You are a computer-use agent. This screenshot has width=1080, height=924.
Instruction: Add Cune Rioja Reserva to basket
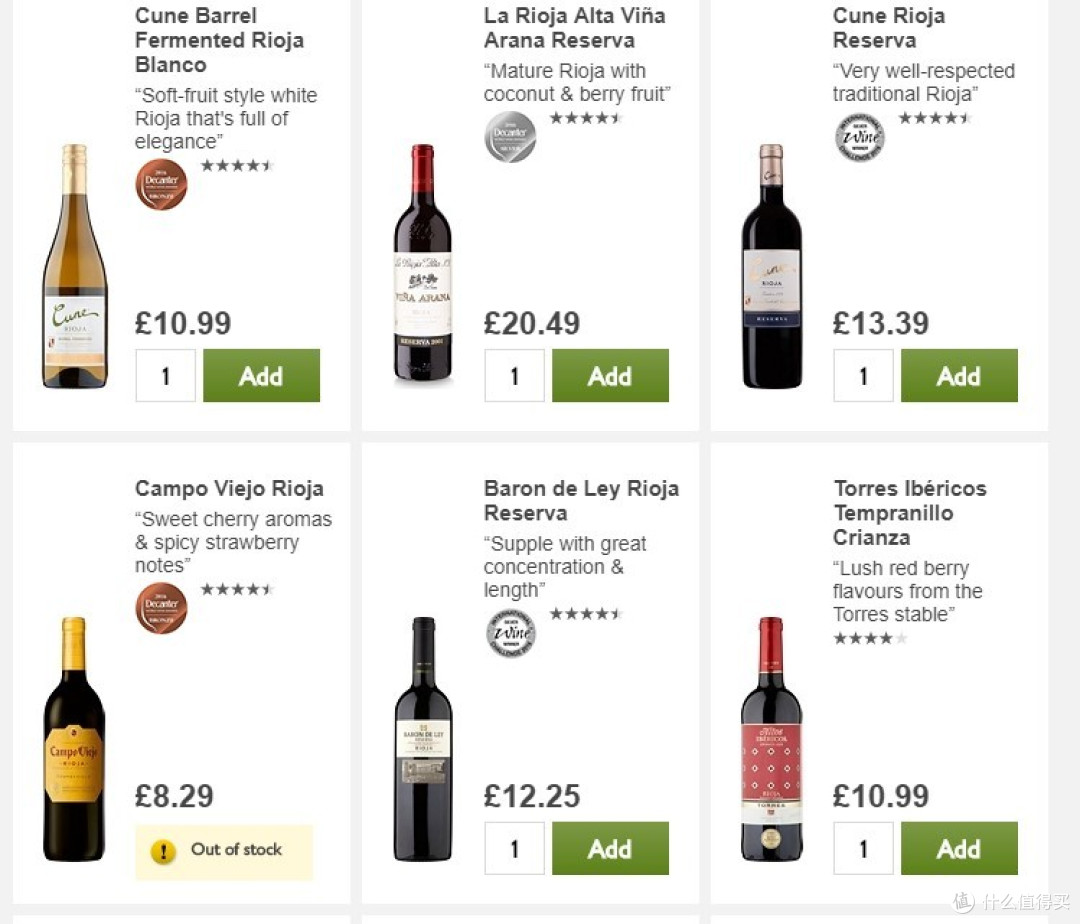(x=959, y=375)
